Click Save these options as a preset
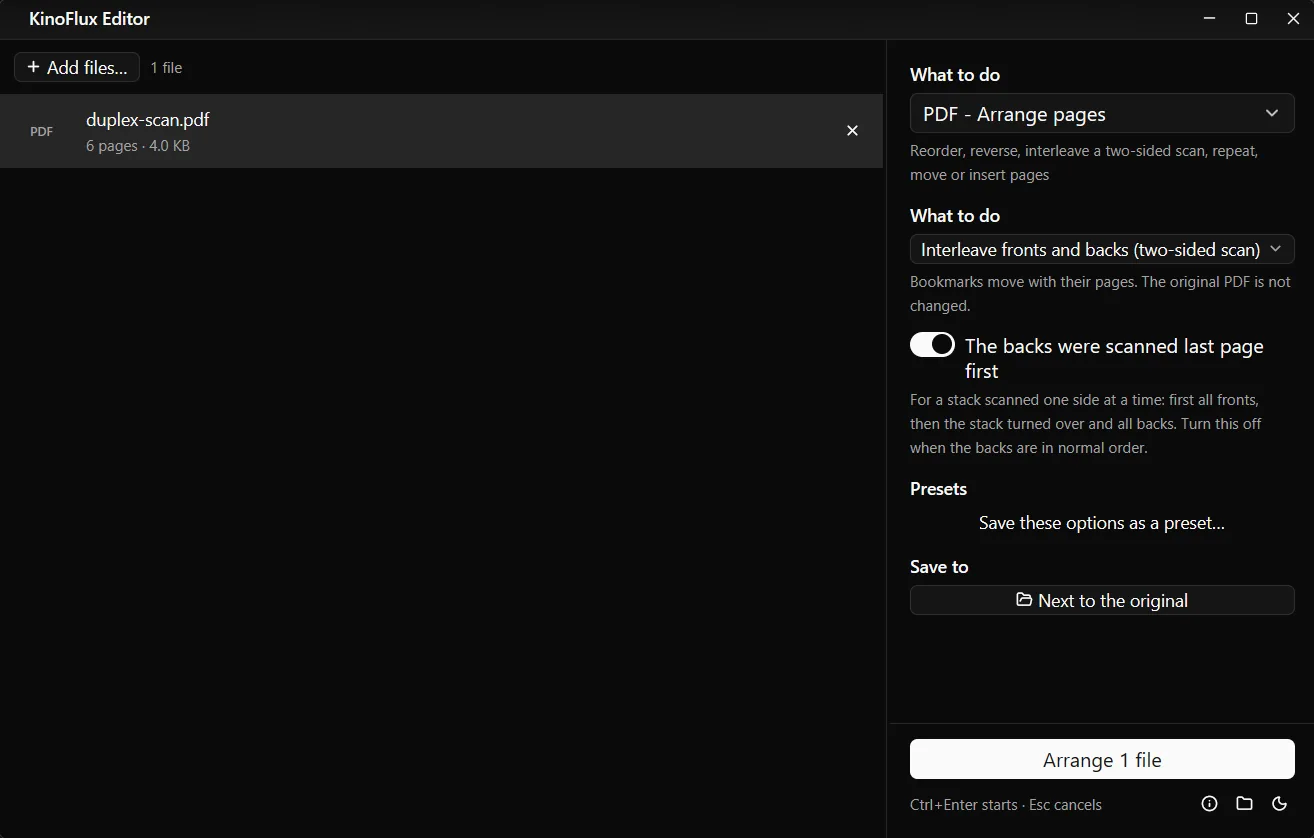 [x=1102, y=523]
